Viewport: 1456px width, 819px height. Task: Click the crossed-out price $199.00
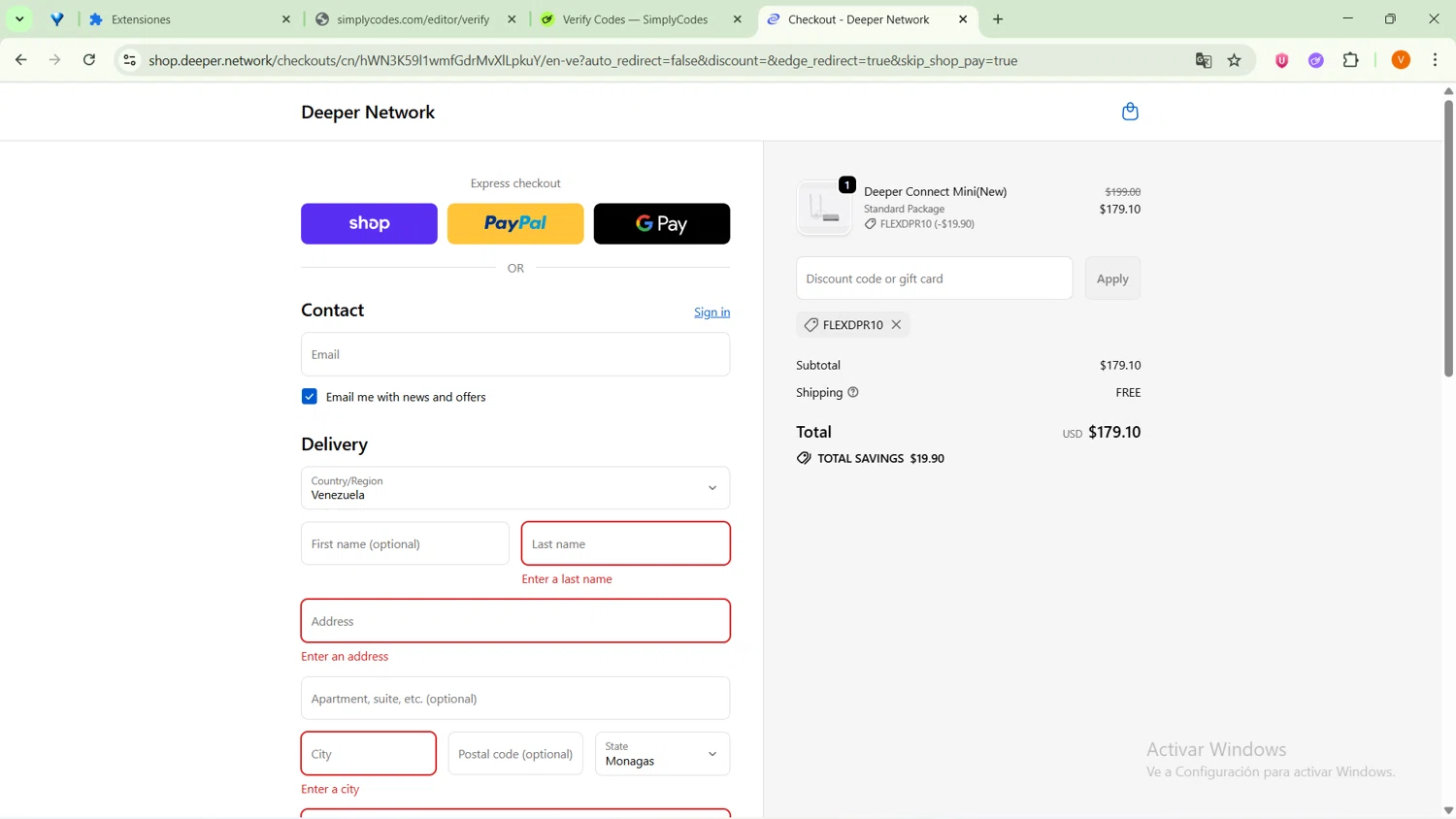click(1123, 192)
